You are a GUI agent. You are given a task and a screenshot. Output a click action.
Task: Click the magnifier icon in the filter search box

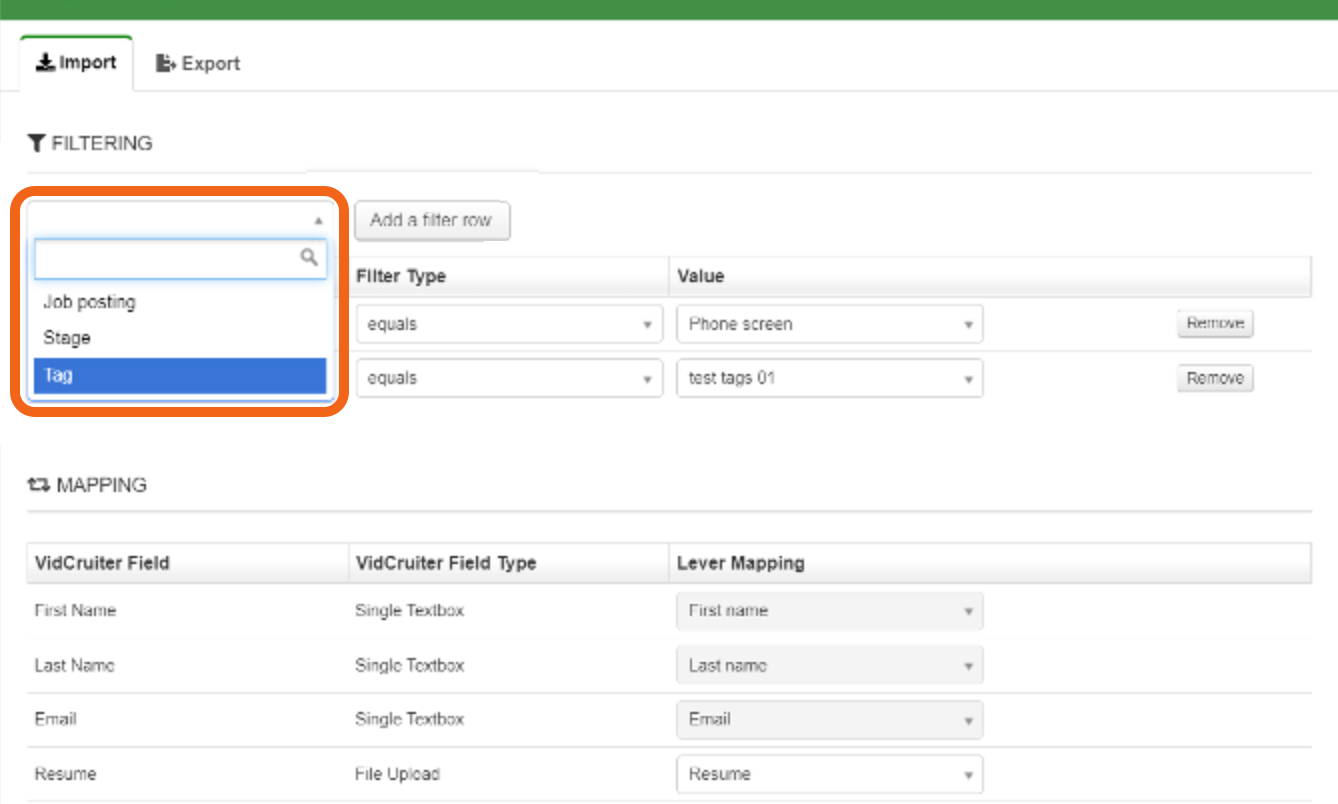pyautogui.click(x=309, y=258)
